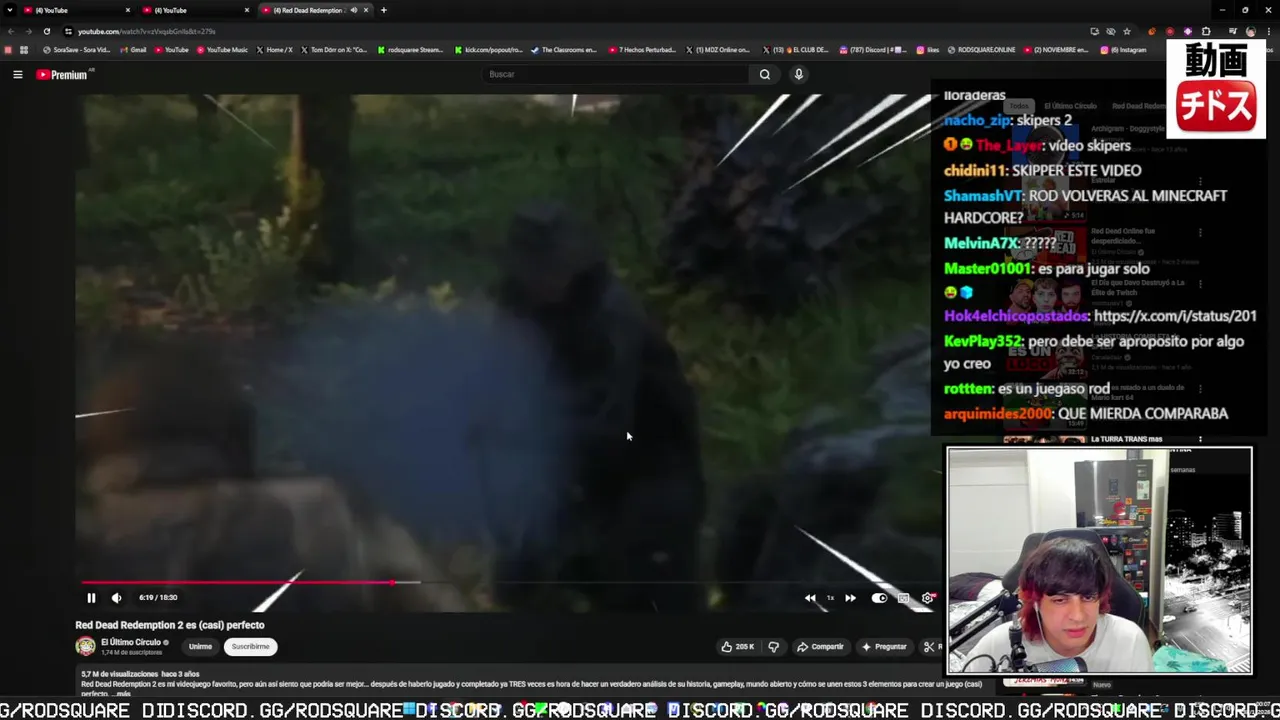Image resolution: width=1280 pixels, height=720 pixels.
Task: Open the Discord bookmark
Action: pyautogui.click(x=874, y=50)
